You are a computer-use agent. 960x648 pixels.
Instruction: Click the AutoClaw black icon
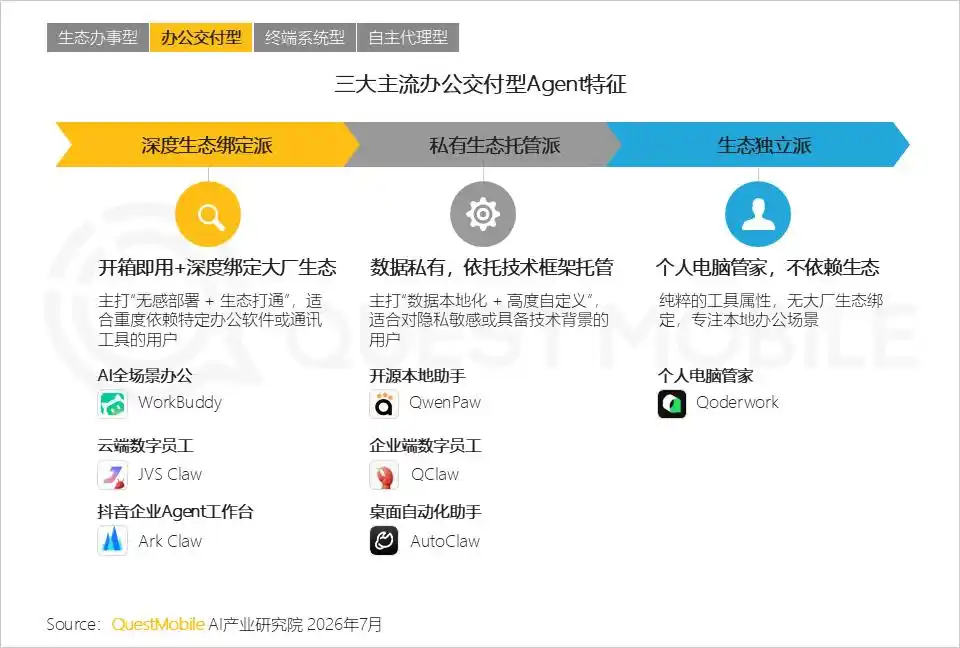pyautogui.click(x=384, y=541)
